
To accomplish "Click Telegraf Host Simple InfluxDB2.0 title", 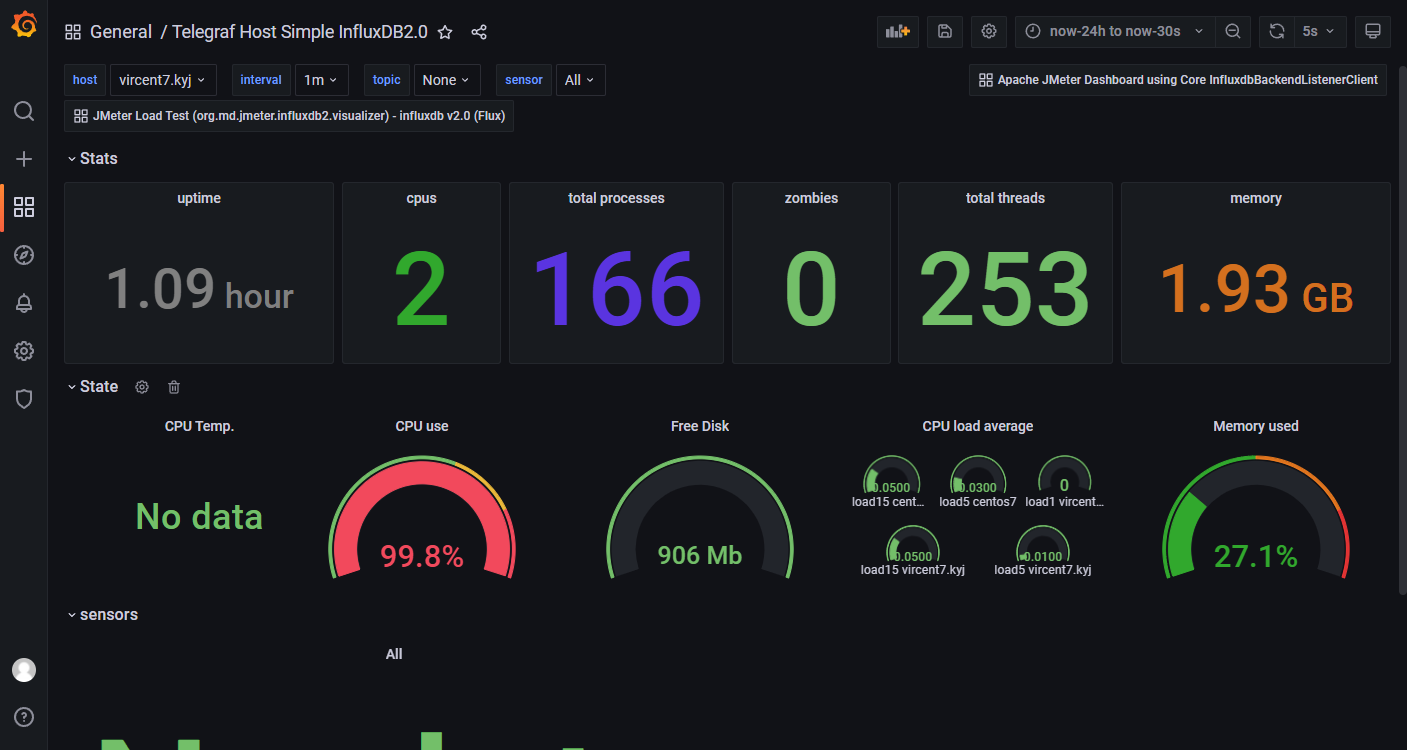I will pos(300,32).
